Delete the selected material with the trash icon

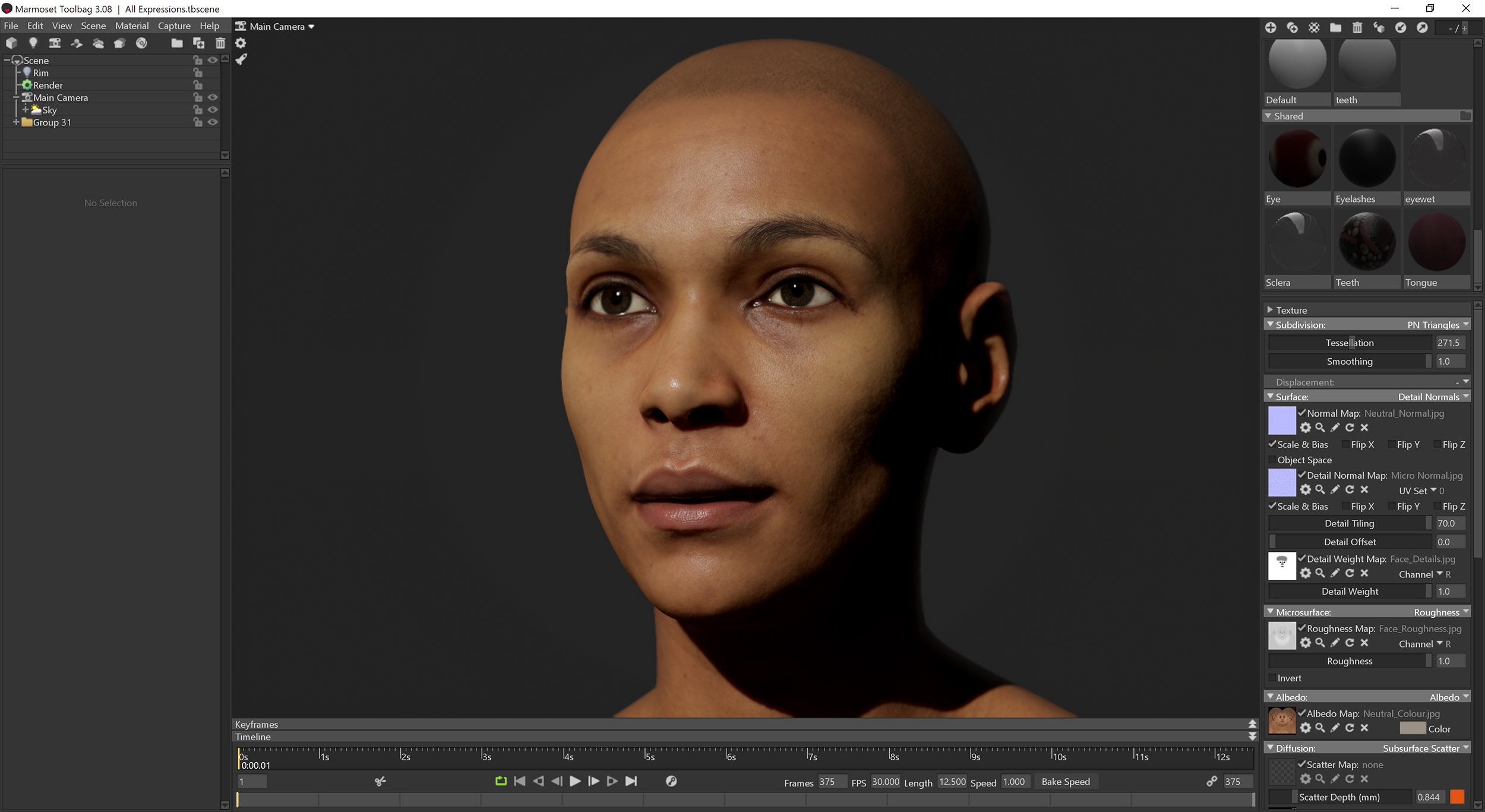[x=1357, y=27]
